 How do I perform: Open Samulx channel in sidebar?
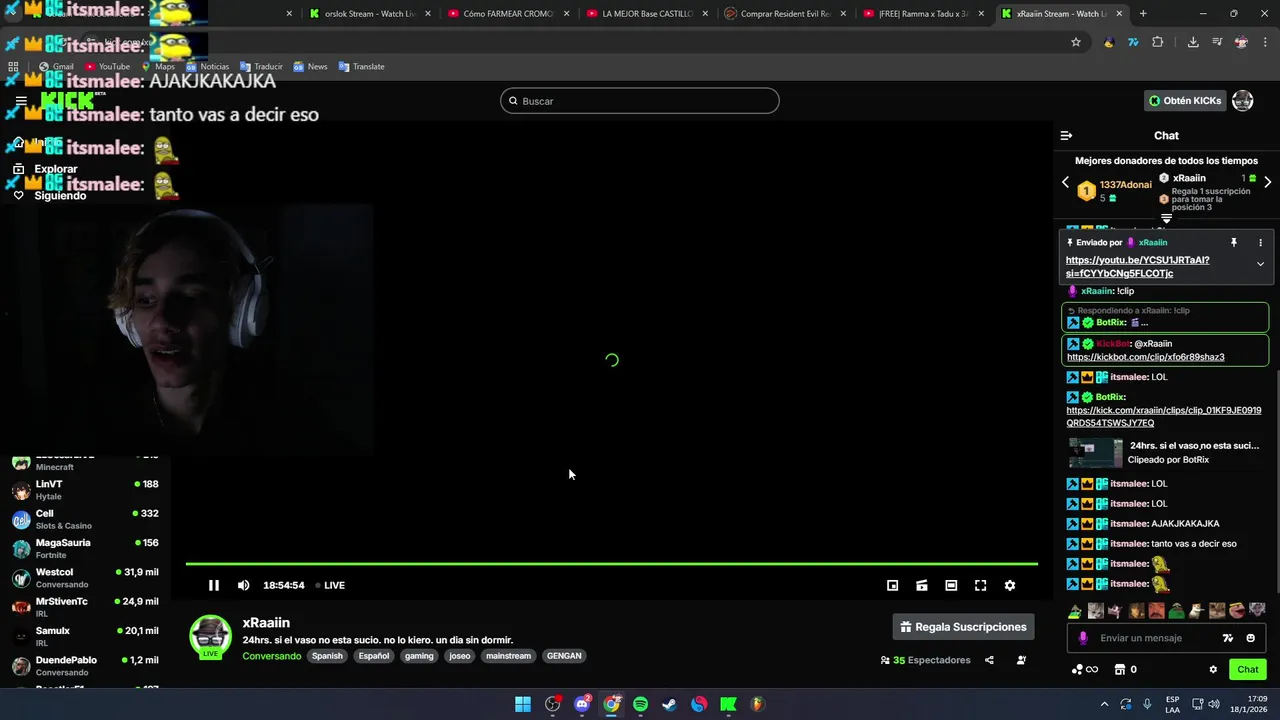[x=85, y=637]
